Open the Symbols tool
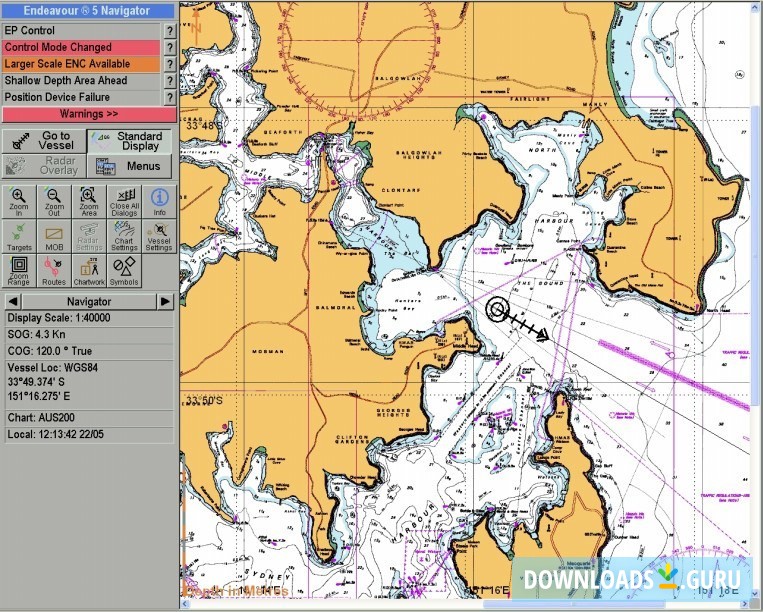Screen dimensions: 763x612 125,271
